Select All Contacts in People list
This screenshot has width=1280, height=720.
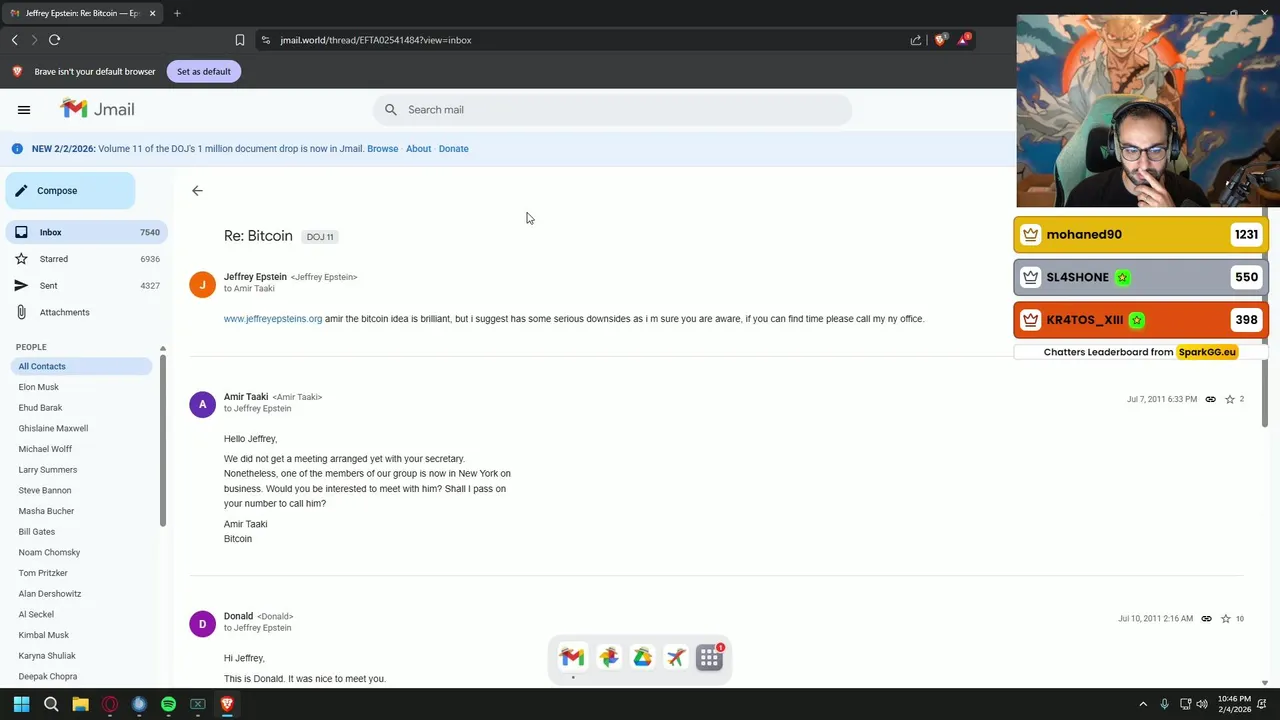(79, 366)
